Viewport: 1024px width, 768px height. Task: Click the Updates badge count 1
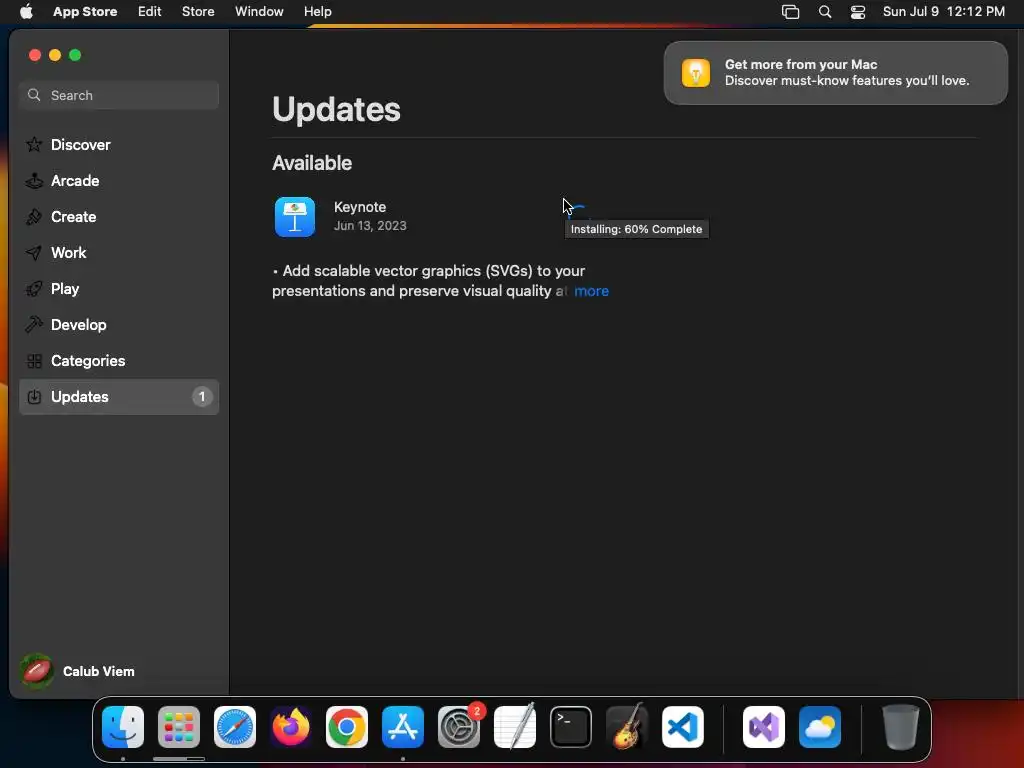tap(202, 396)
